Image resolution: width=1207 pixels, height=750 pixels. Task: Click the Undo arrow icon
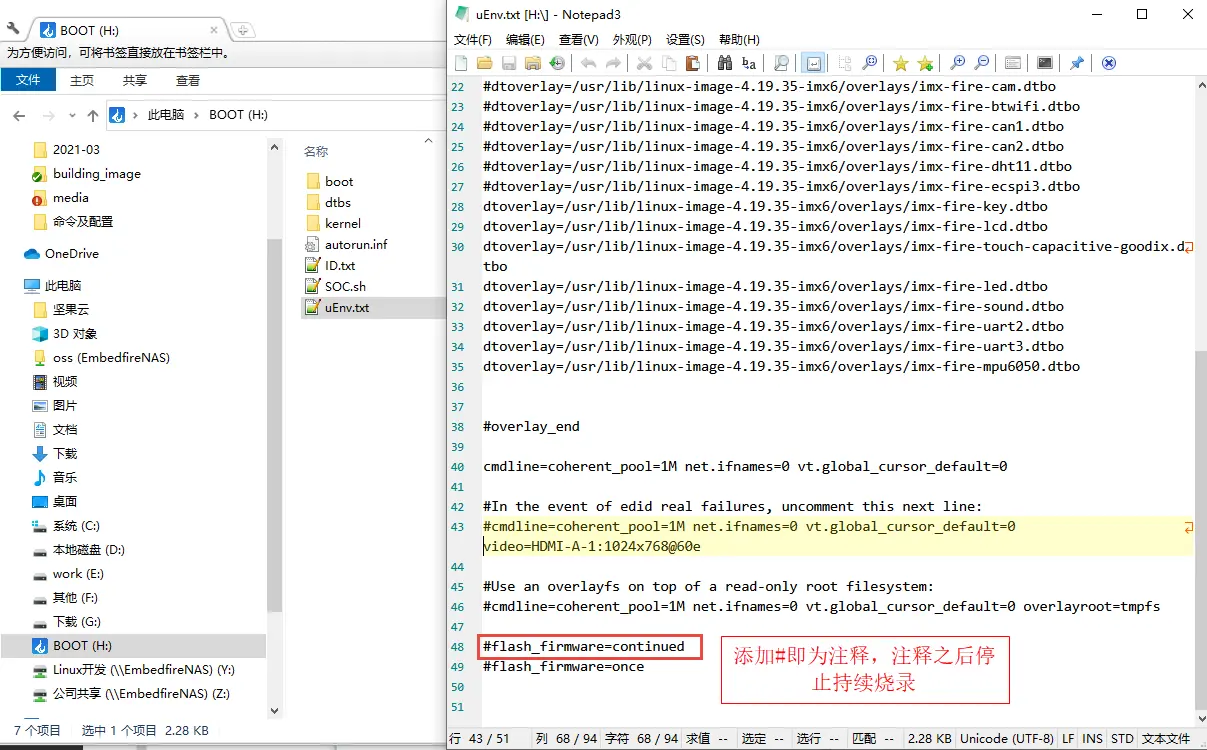pyautogui.click(x=589, y=63)
